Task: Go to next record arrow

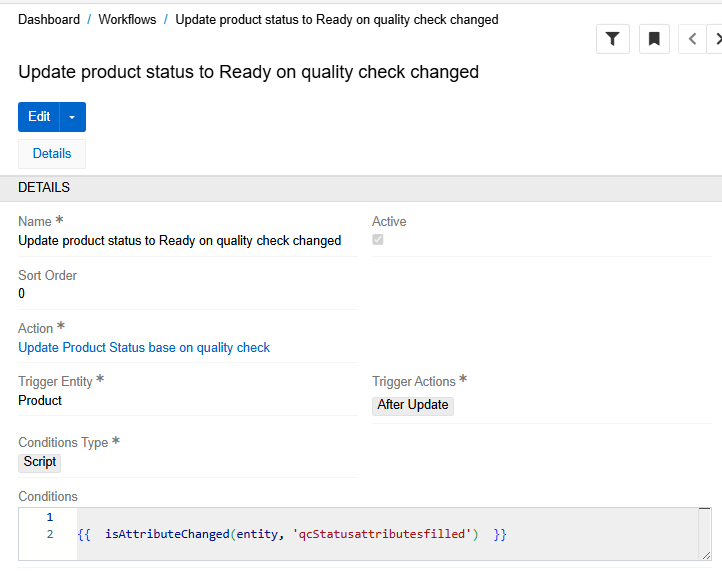Action: 716,39
